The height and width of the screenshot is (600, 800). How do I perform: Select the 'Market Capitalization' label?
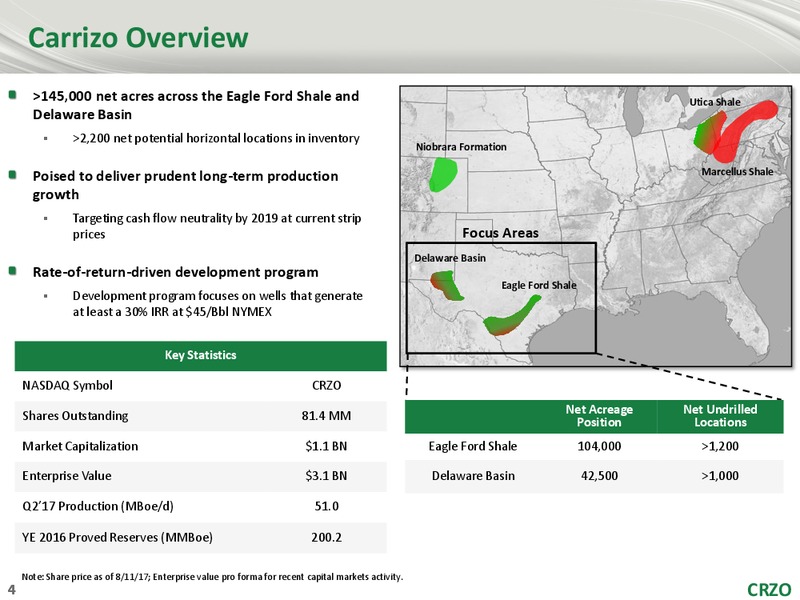pyautogui.click(x=80, y=446)
